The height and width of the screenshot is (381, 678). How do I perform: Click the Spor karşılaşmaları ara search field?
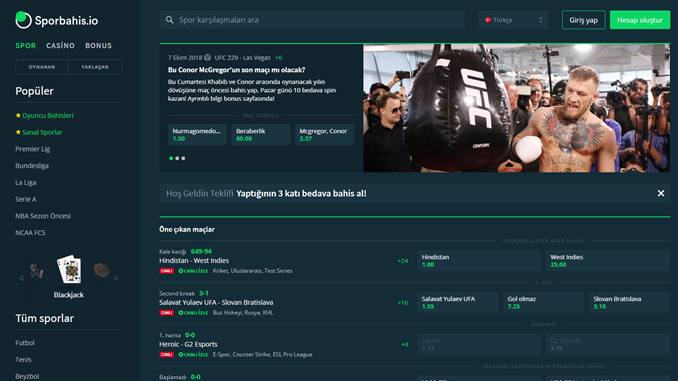tap(312, 20)
